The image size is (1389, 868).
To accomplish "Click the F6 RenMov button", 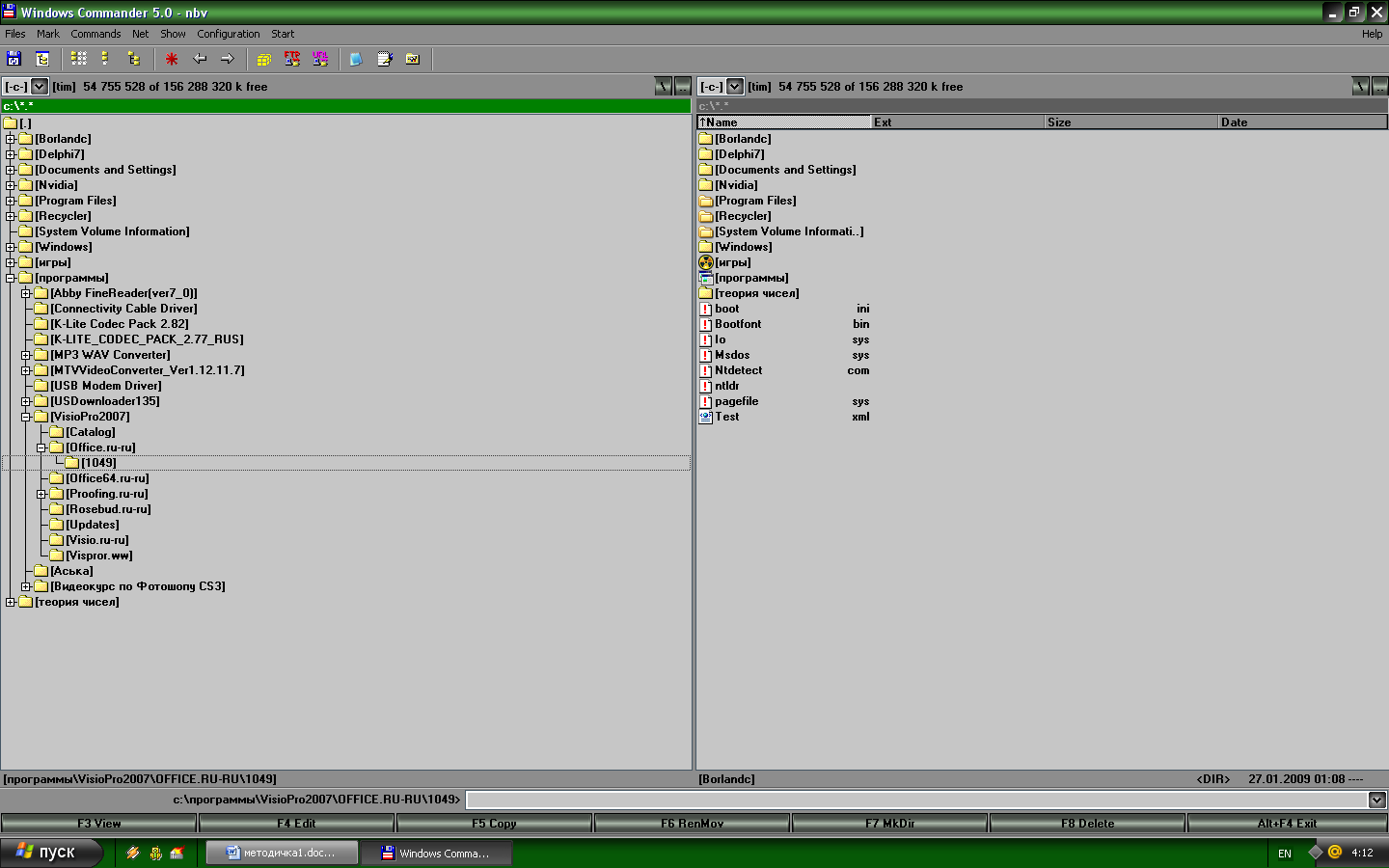I will (x=693, y=824).
